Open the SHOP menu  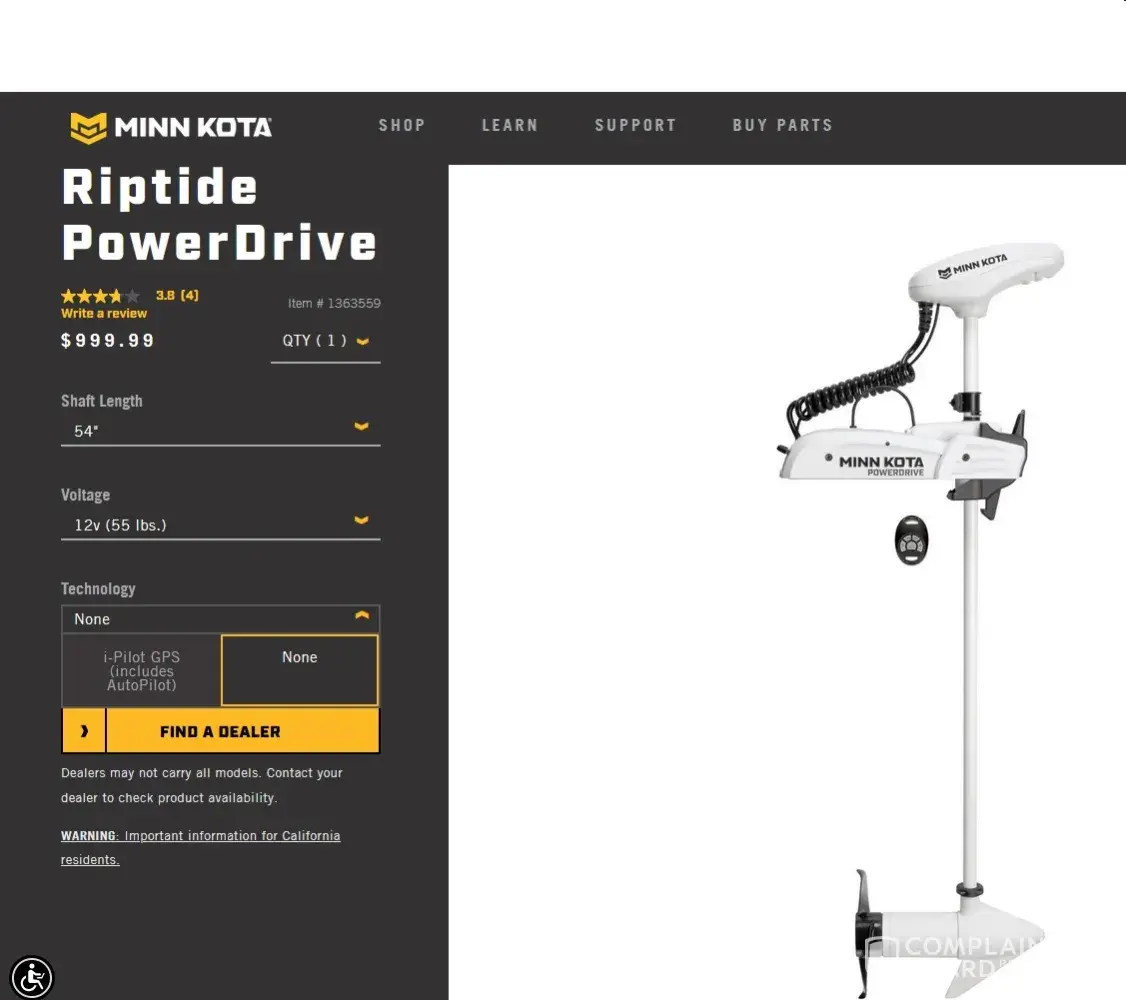coord(402,125)
